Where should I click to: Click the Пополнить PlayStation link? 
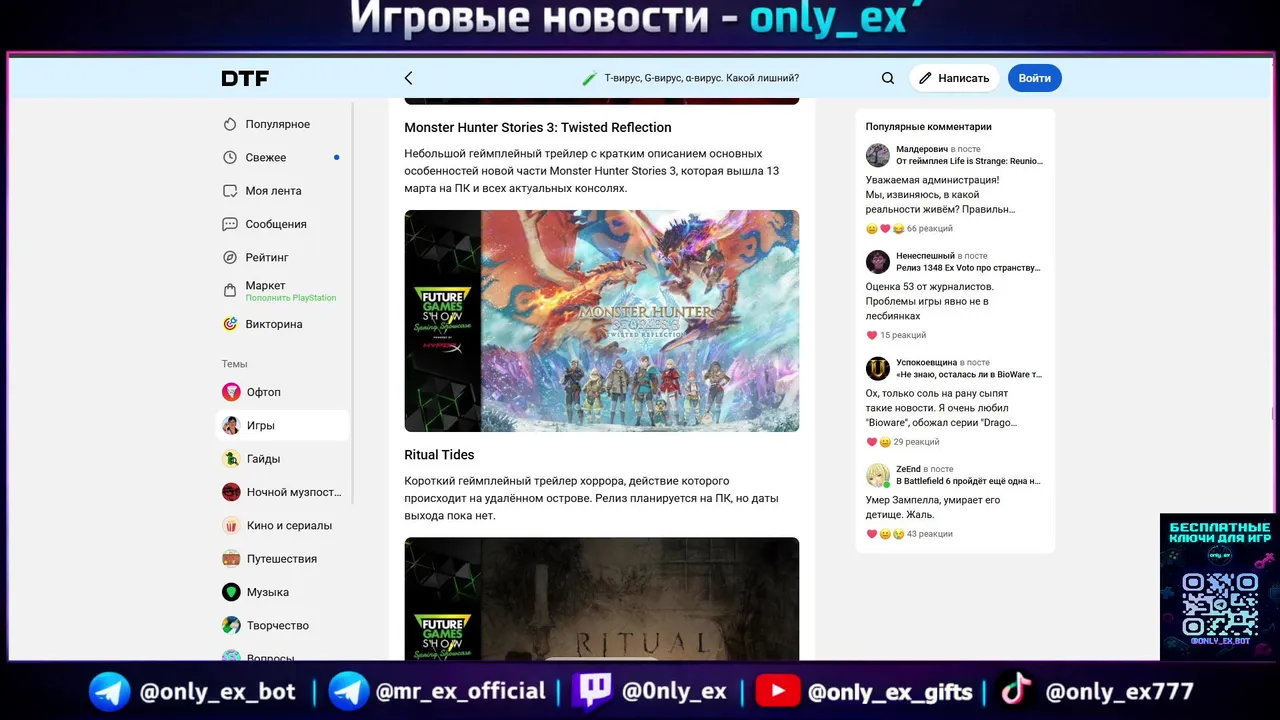291,298
